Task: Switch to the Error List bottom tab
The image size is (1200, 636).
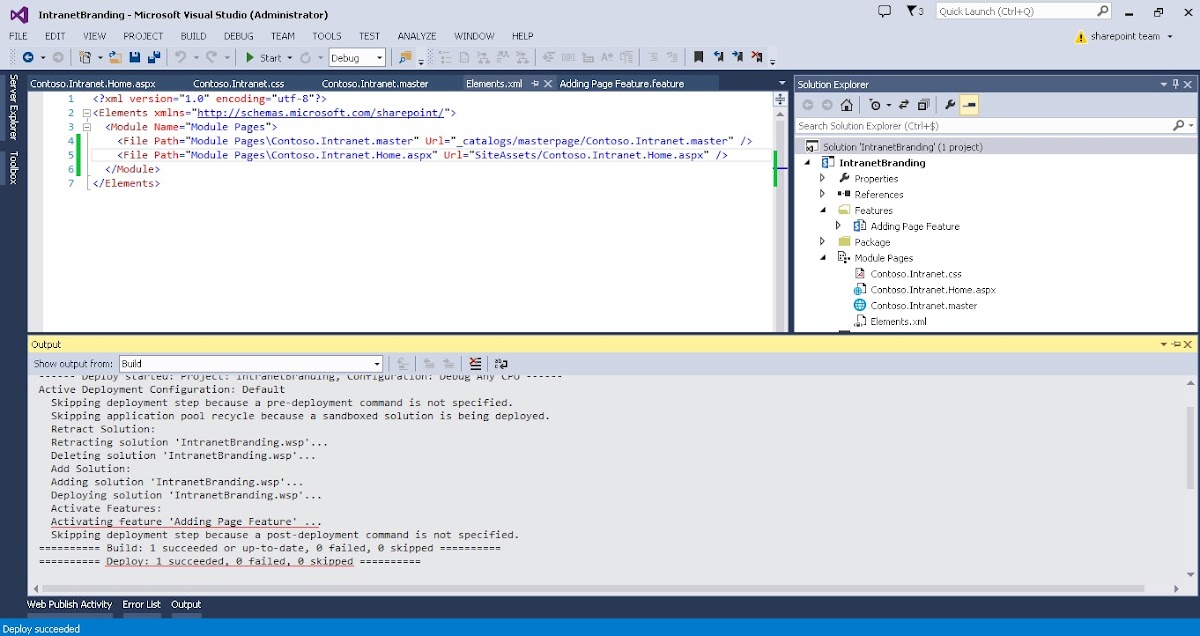Action: click(141, 604)
